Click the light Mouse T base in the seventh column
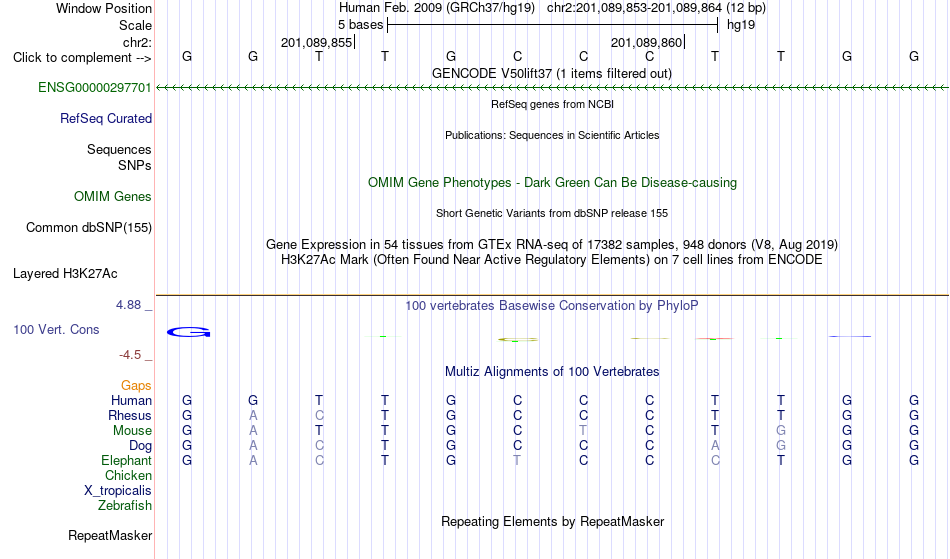This screenshot has width=950, height=559. pyautogui.click(x=583, y=431)
